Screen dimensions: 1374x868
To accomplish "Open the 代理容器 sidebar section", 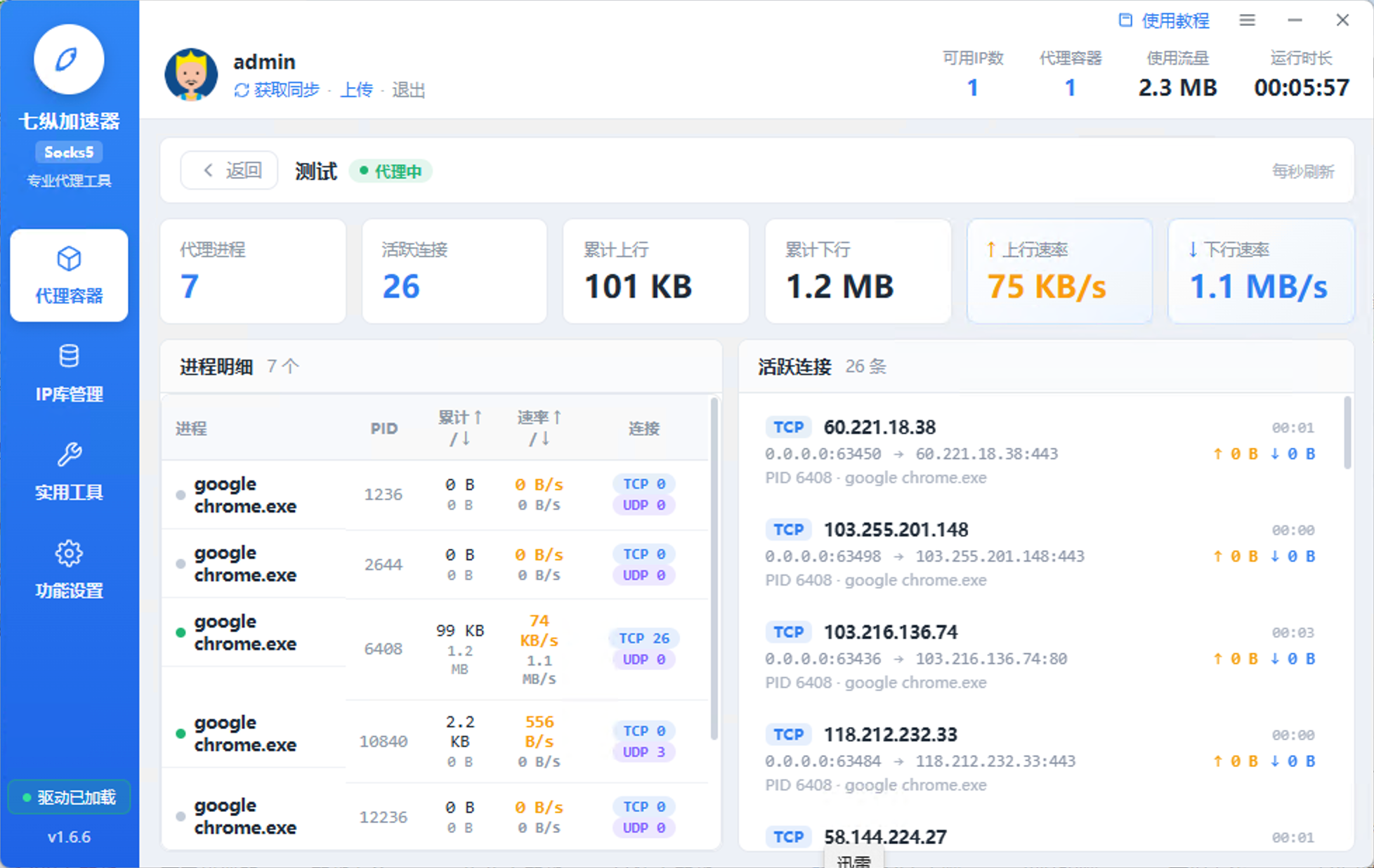I will (69, 275).
